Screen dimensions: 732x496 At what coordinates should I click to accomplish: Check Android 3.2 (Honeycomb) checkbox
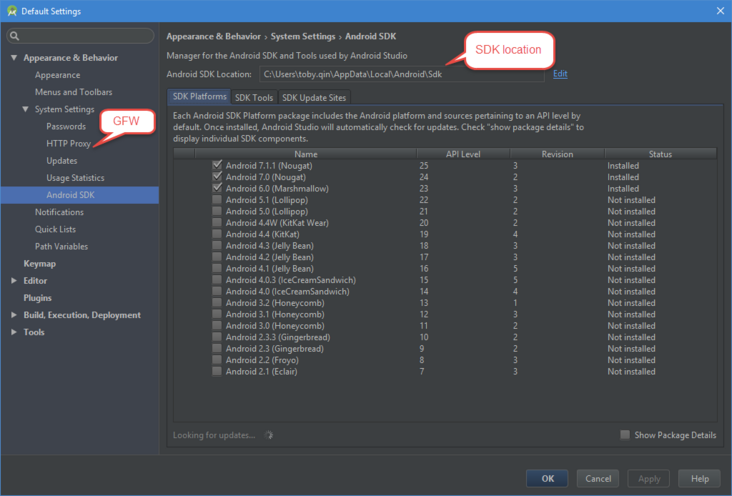click(217, 302)
